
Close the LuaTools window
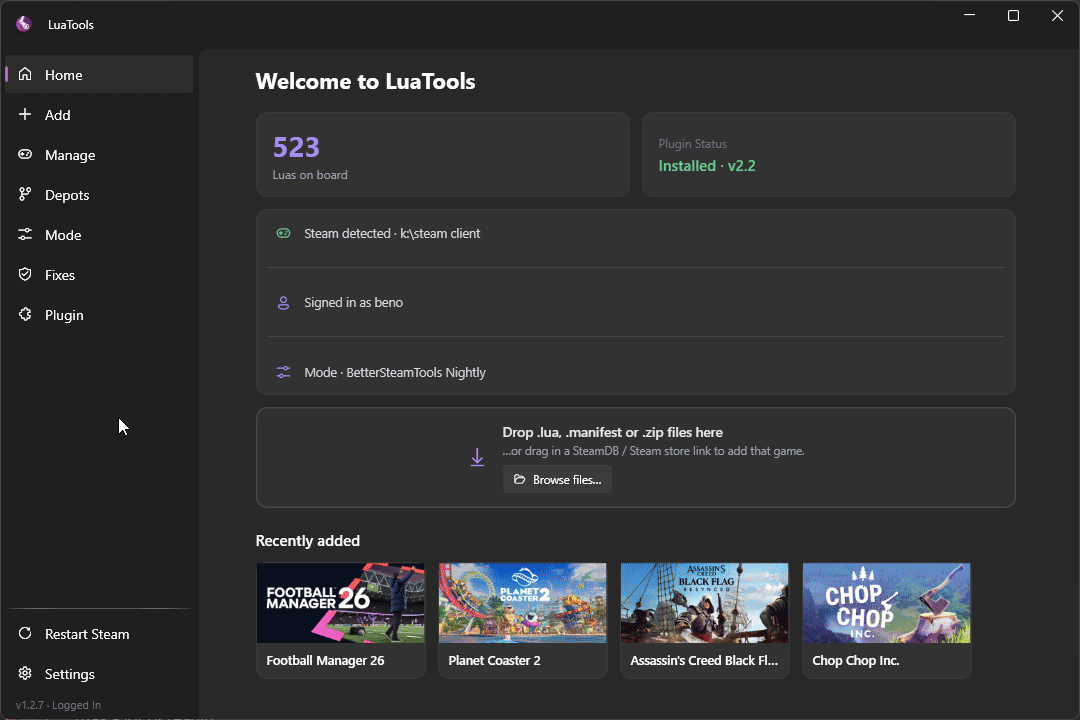pyautogui.click(x=1057, y=15)
